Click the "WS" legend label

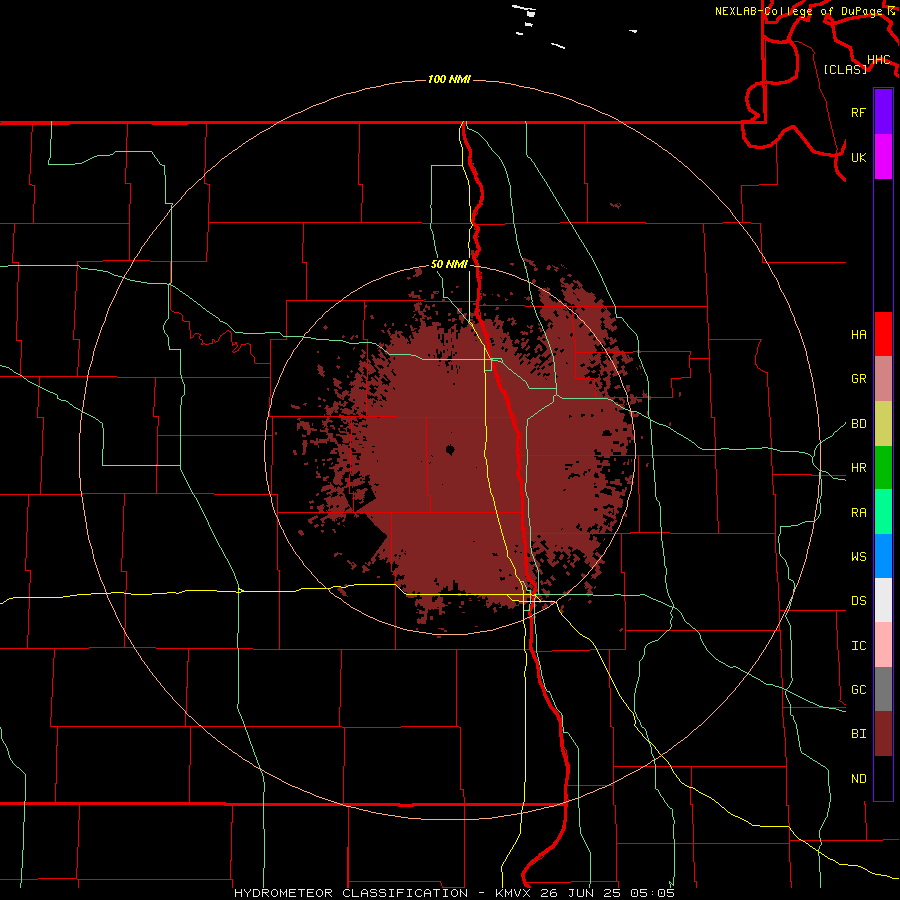click(858, 557)
